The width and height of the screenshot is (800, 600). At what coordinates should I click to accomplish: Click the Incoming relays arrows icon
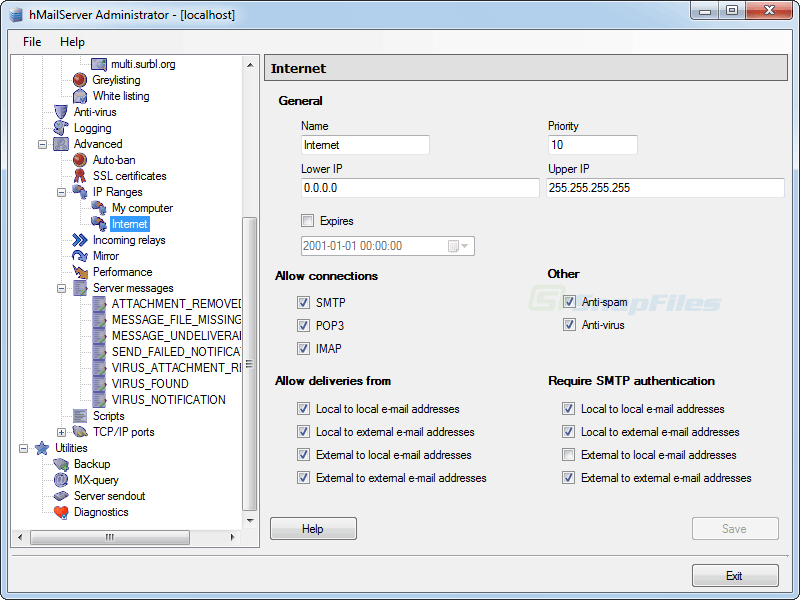[80, 240]
